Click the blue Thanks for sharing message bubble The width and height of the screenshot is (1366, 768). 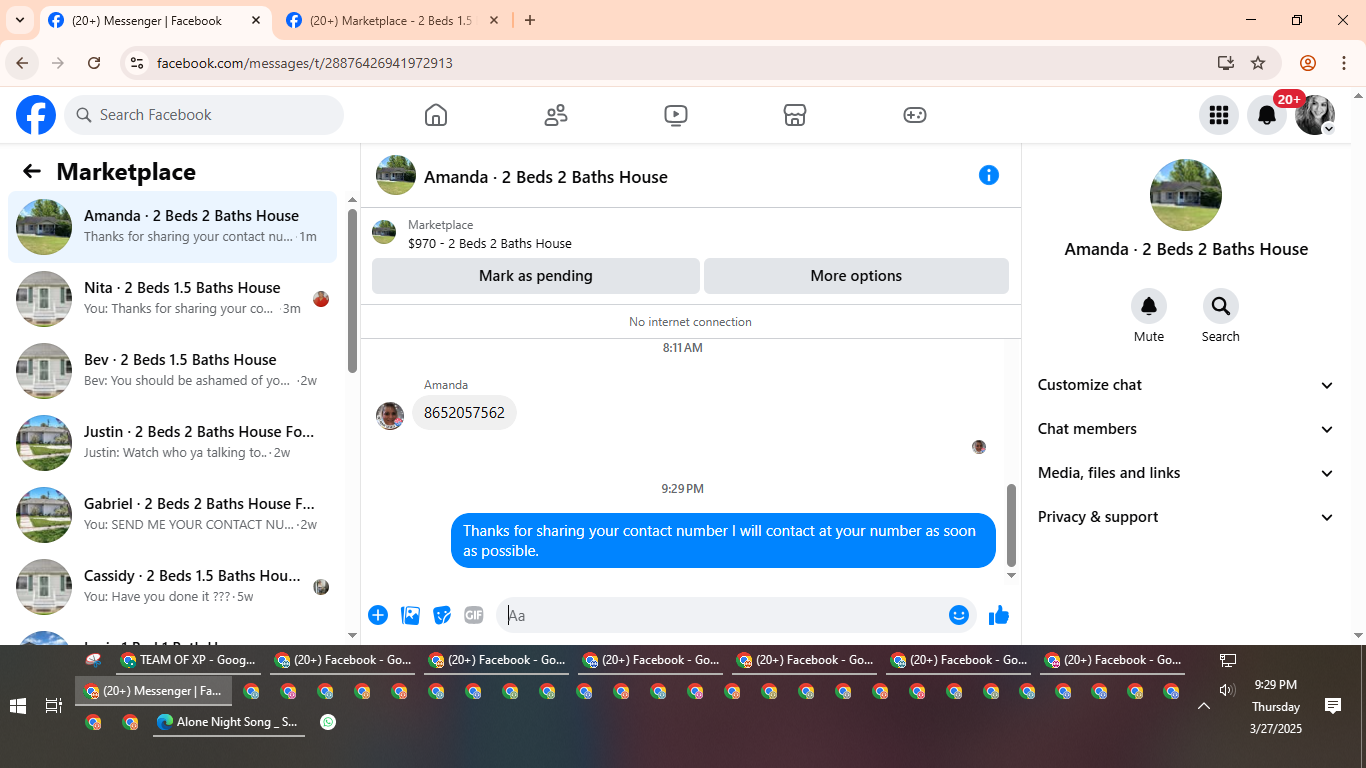723,541
